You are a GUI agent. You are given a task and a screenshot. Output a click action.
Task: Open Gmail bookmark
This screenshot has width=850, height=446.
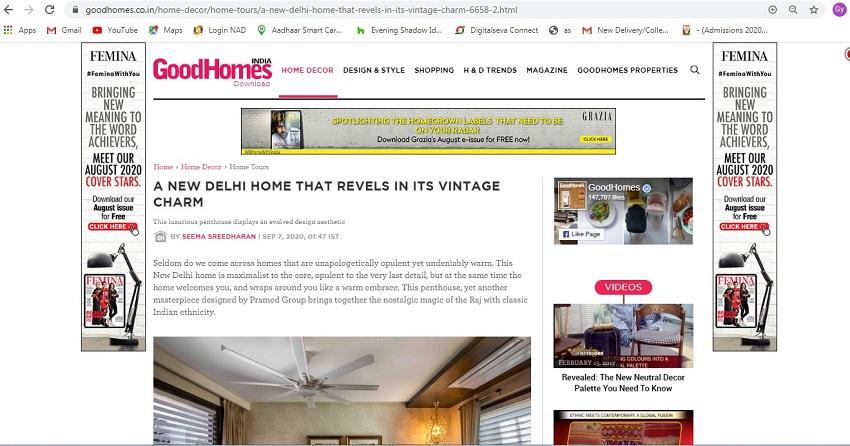point(64,30)
